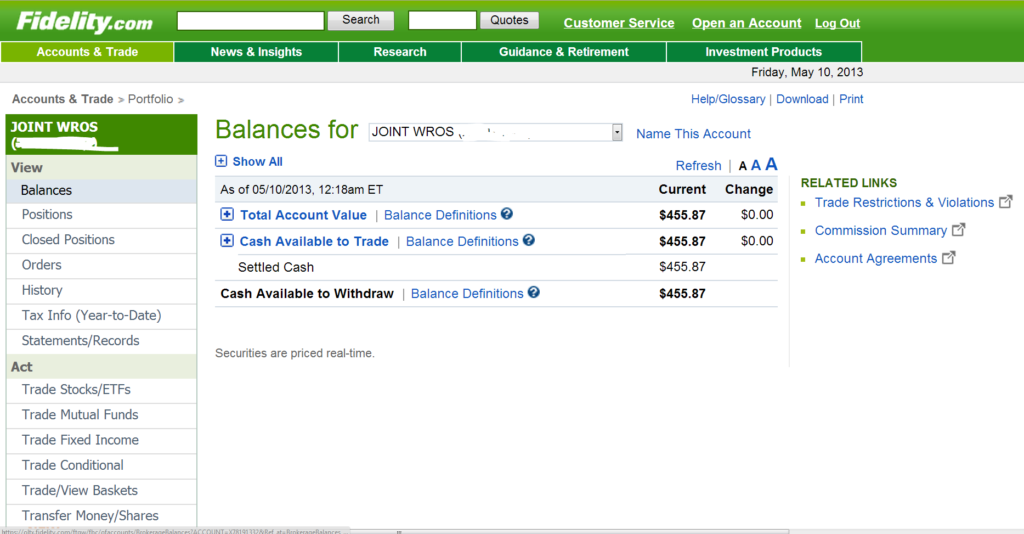Set text size to small A

coord(743,166)
